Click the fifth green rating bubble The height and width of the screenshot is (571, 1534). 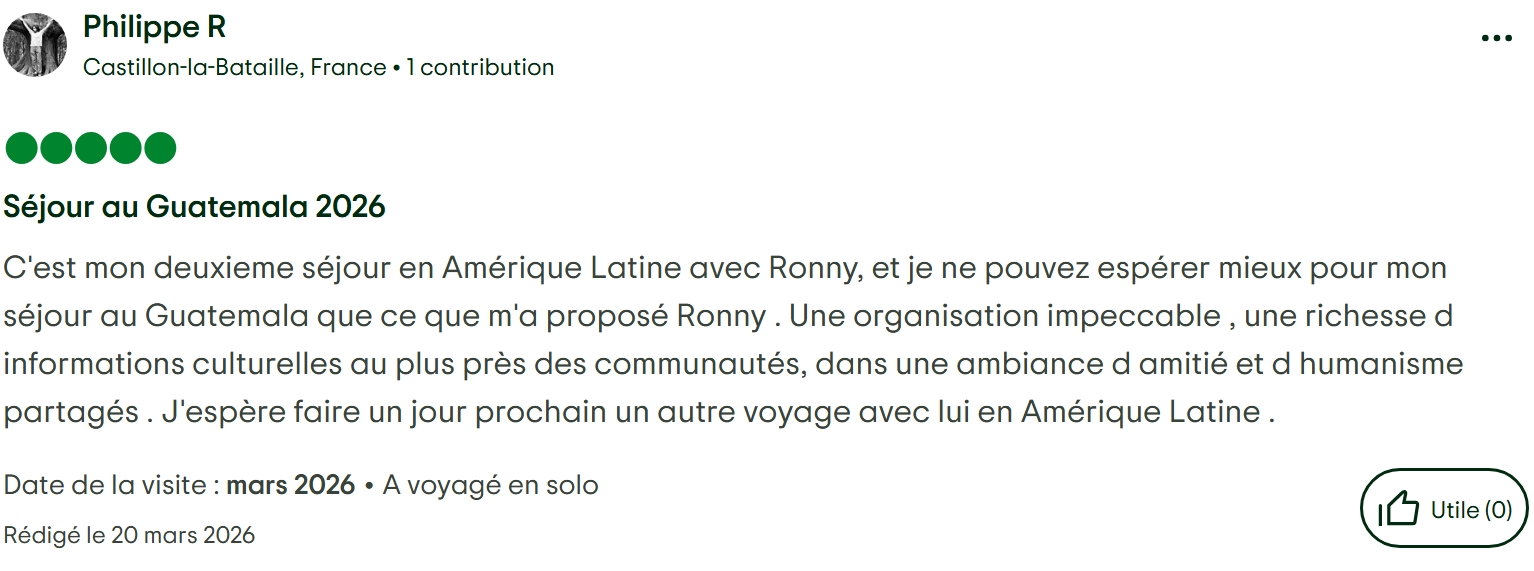pyautogui.click(x=160, y=148)
